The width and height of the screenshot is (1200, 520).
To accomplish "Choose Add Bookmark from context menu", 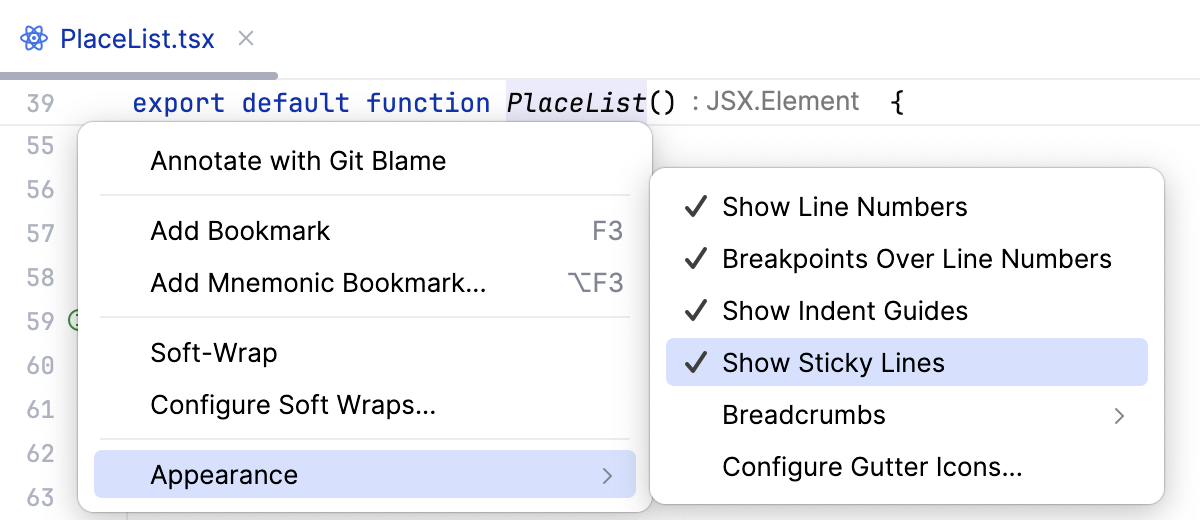I will pyautogui.click(x=240, y=231).
